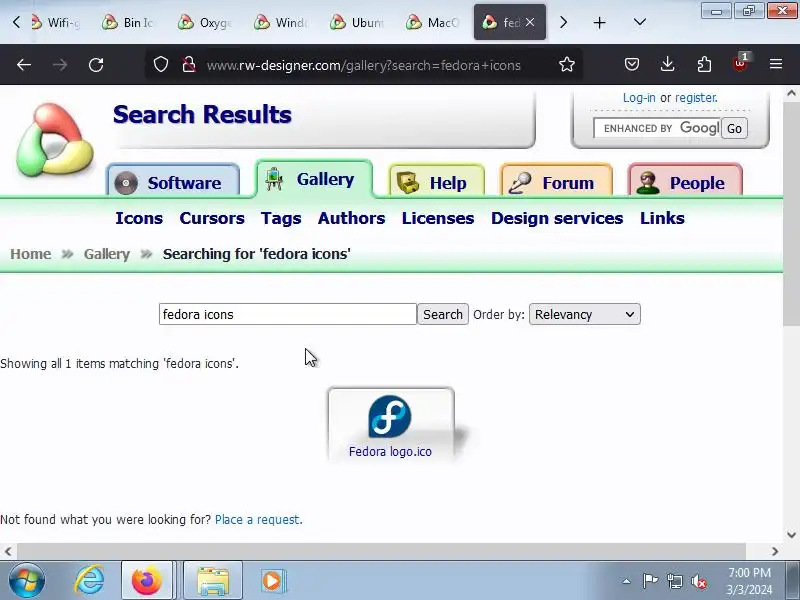800x600 pixels.
Task: Bookmark this page with star icon
Action: point(567,65)
